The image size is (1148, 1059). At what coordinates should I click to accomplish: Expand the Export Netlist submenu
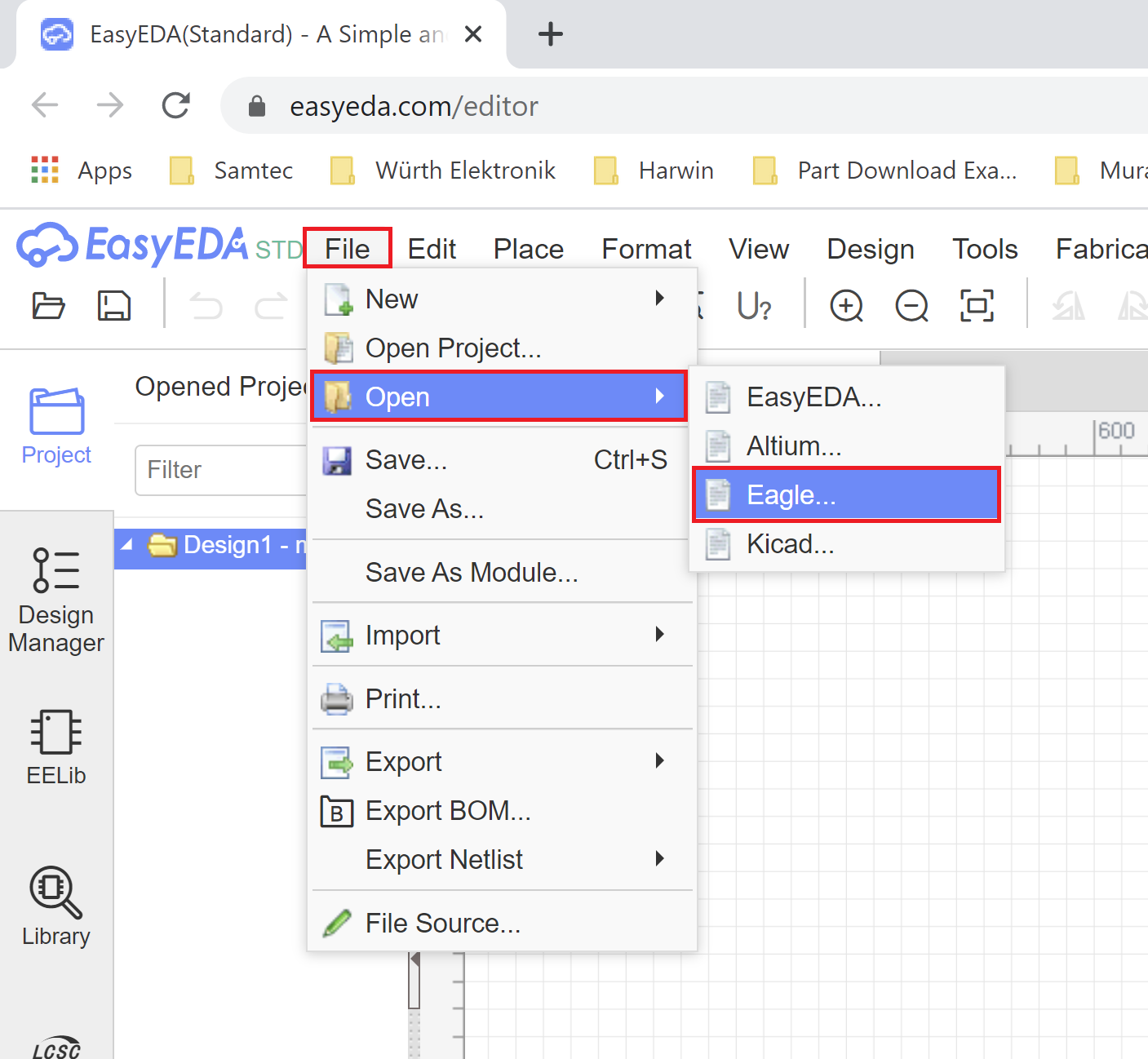[502, 860]
